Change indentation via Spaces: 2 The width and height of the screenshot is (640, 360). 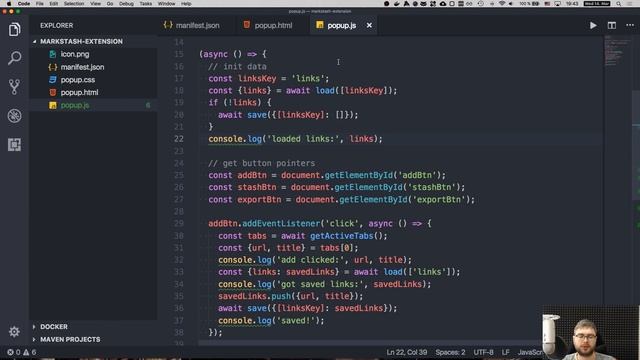coord(450,352)
